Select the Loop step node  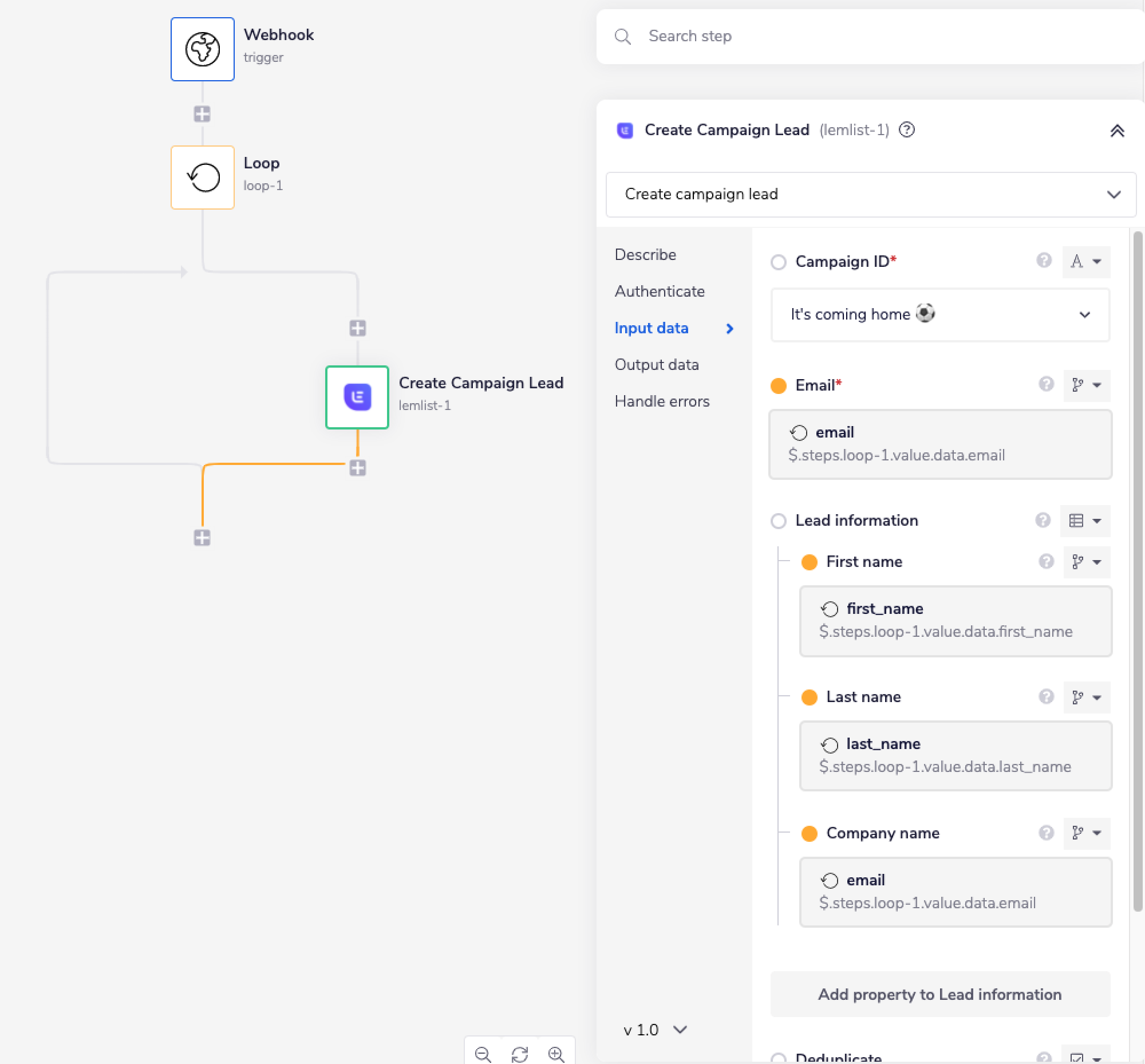click(x=202, y=178)
